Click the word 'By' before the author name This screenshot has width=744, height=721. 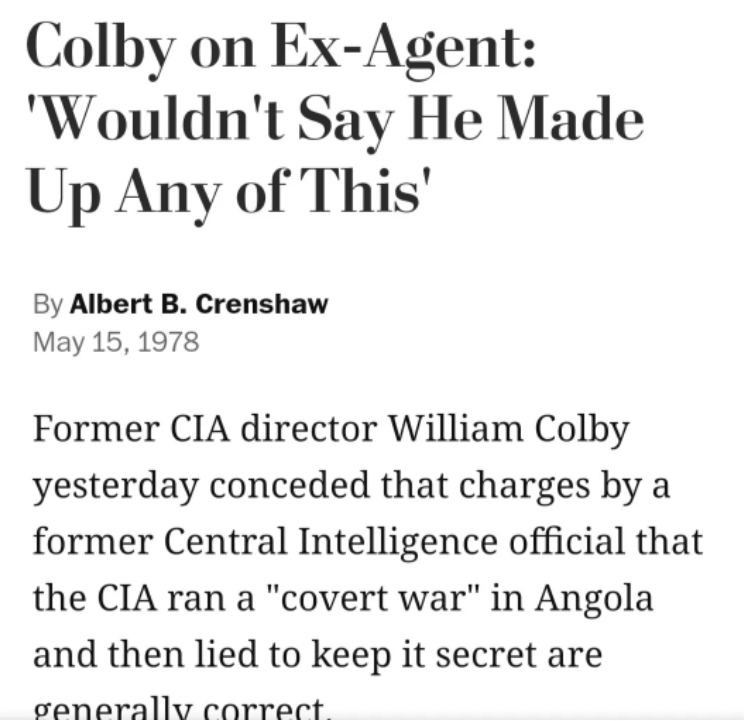pos(47,305)
